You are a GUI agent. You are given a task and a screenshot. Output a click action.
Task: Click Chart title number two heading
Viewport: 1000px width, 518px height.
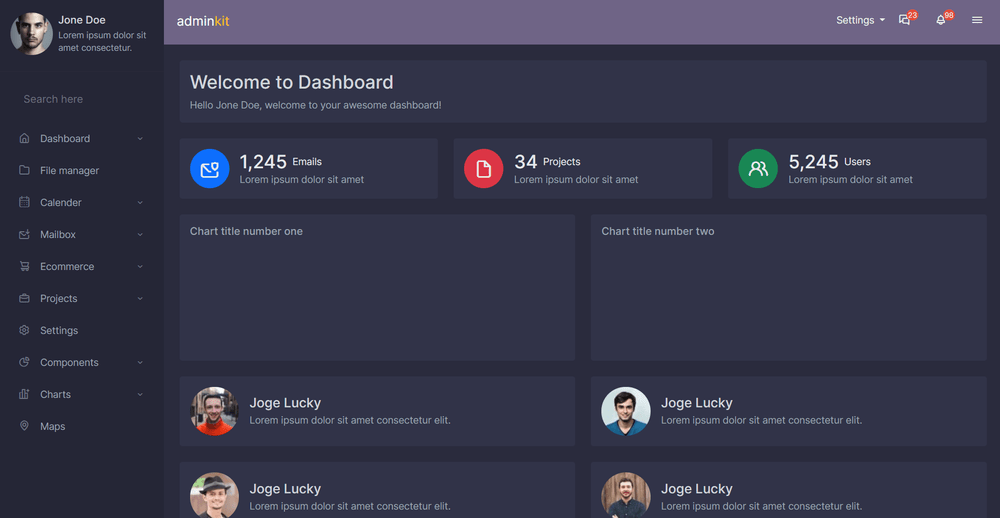(x=658, y=231)
